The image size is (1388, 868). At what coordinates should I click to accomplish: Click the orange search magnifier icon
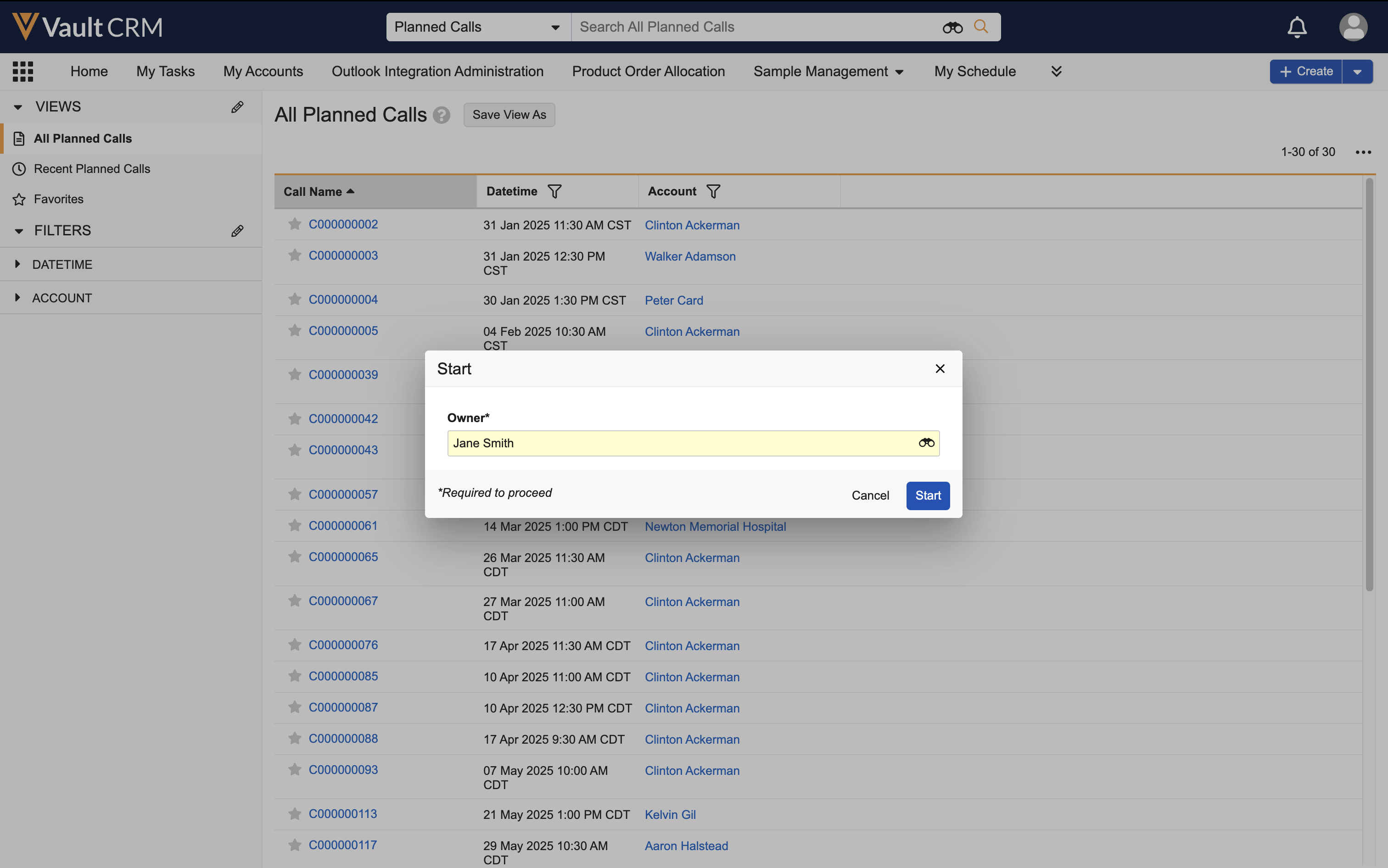pos(981,27)
